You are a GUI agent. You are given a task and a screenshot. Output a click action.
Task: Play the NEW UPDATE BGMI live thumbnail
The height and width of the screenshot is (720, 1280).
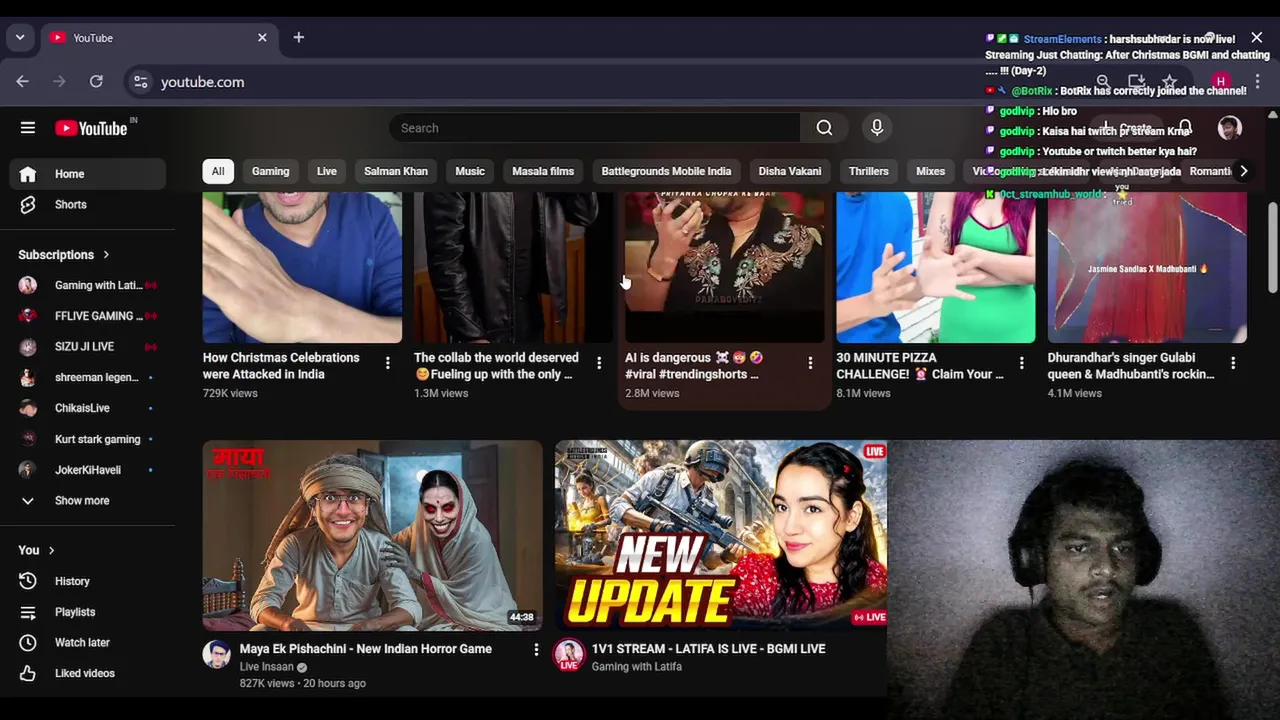pos(721,536)
